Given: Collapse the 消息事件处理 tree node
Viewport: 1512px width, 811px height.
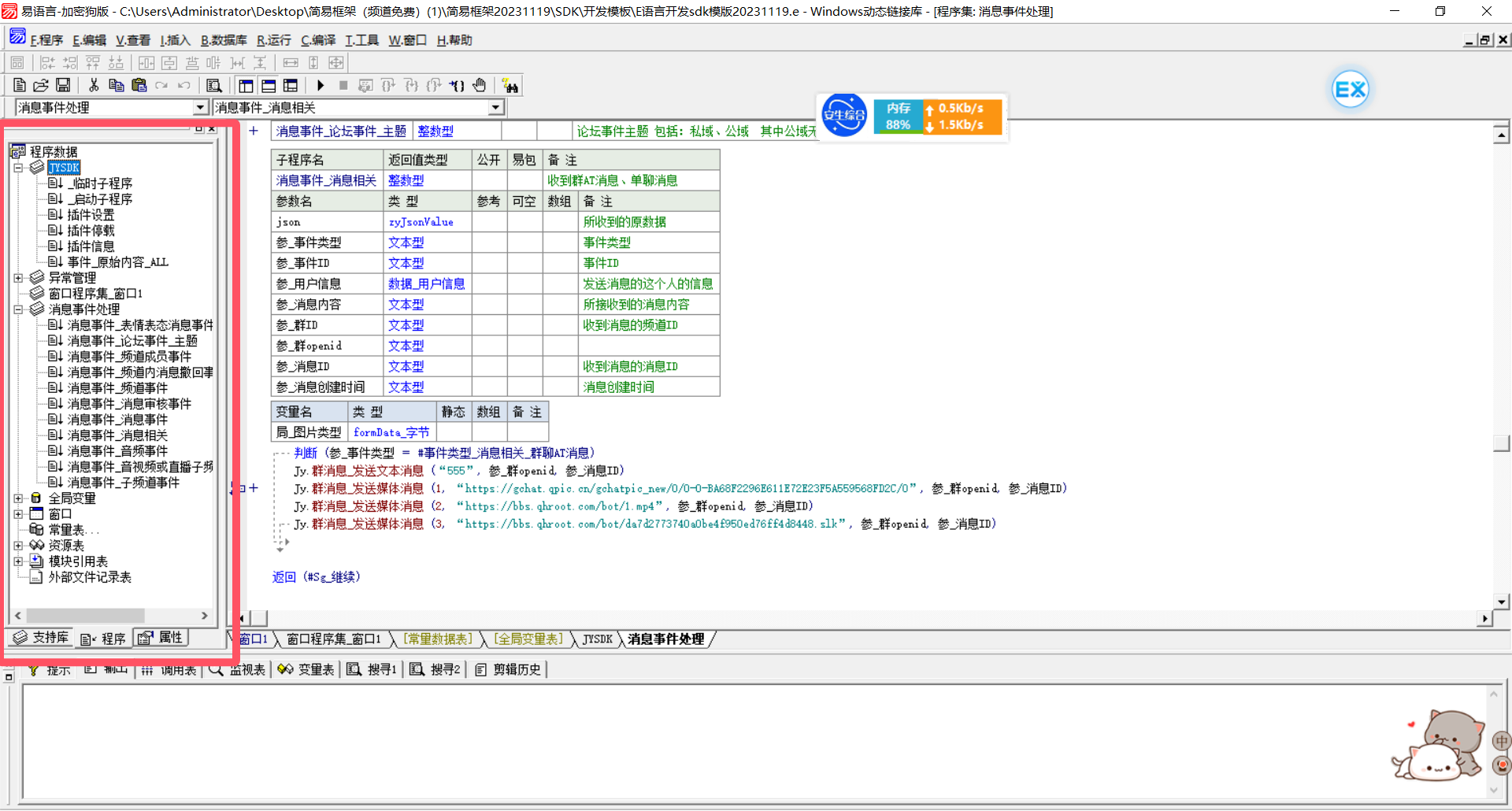Looking at the screenshot, I should click(x=18, y=309).
